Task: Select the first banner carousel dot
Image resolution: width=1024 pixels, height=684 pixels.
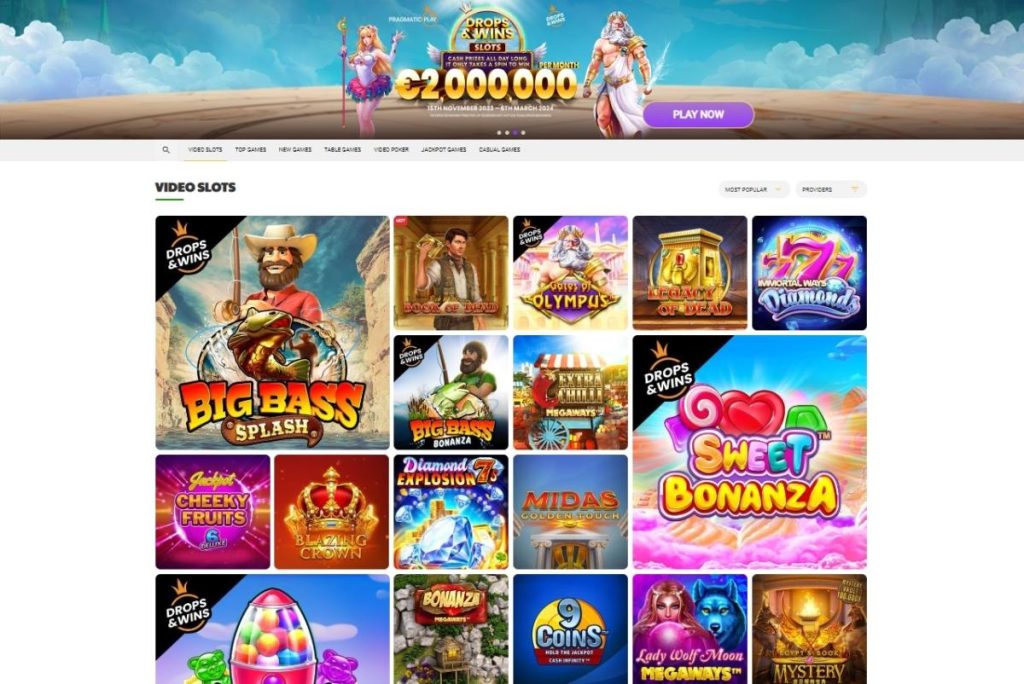Action: 500,133
